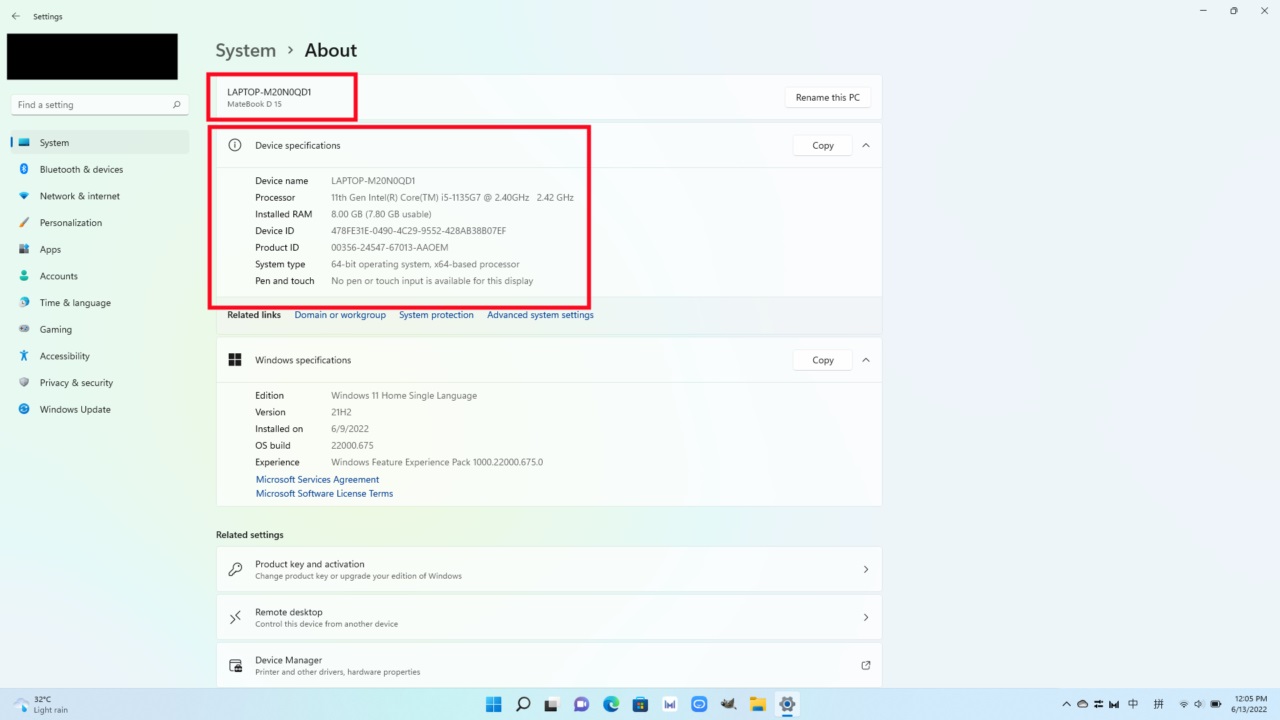
Task: Open Product key and activation
Action: (549, 569)
